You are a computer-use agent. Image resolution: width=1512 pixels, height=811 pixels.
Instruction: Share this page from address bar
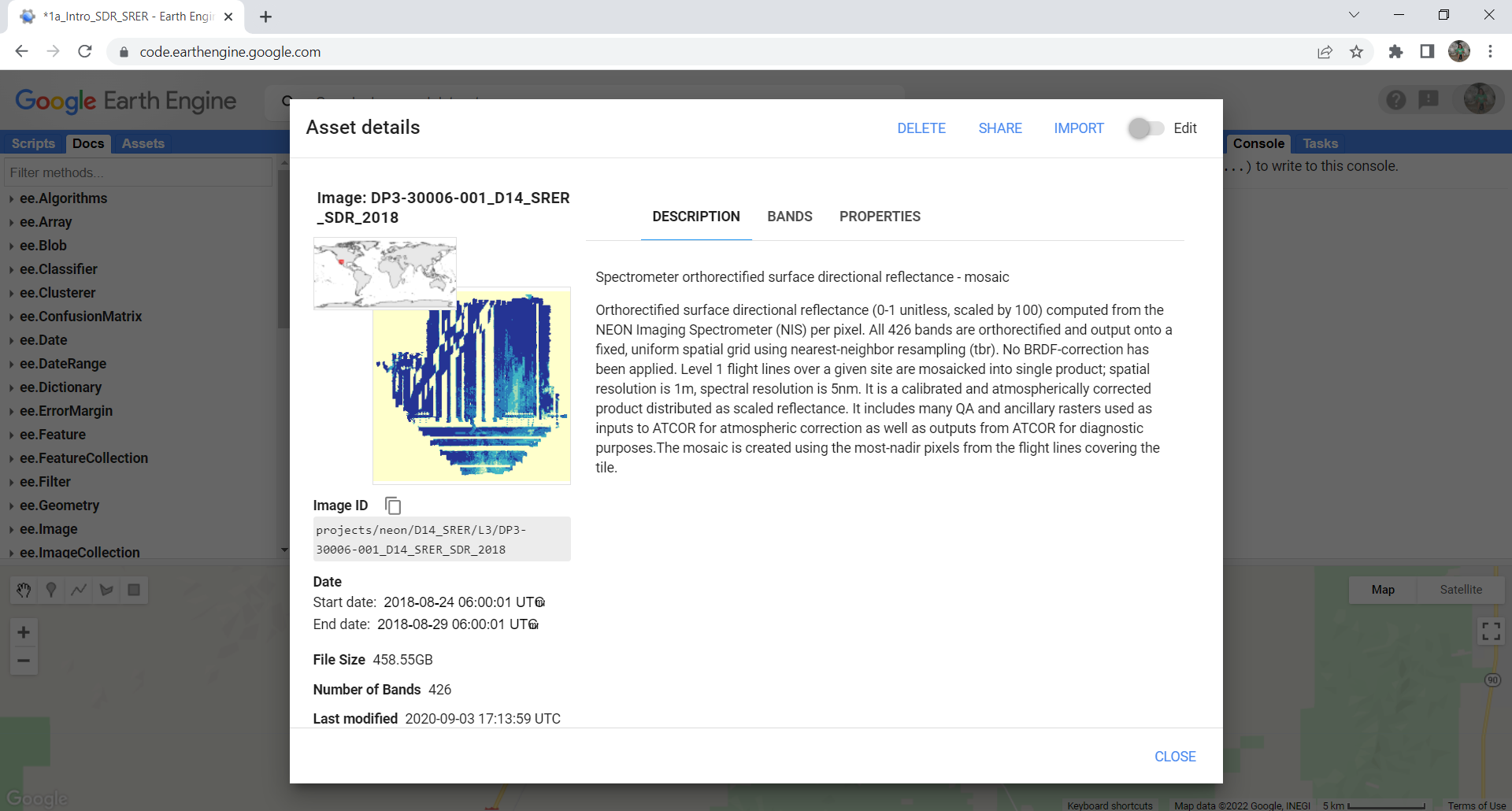[x=1325, y=52]
